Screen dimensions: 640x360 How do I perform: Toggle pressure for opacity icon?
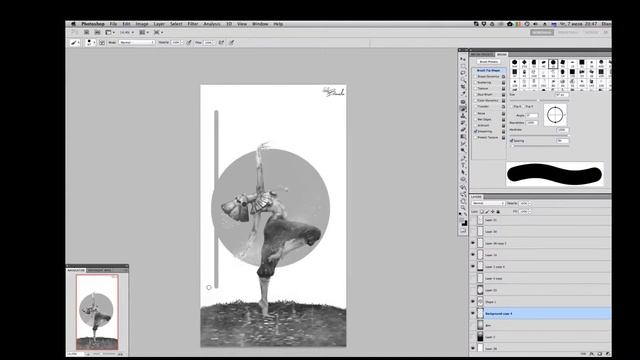coord(189,42)
